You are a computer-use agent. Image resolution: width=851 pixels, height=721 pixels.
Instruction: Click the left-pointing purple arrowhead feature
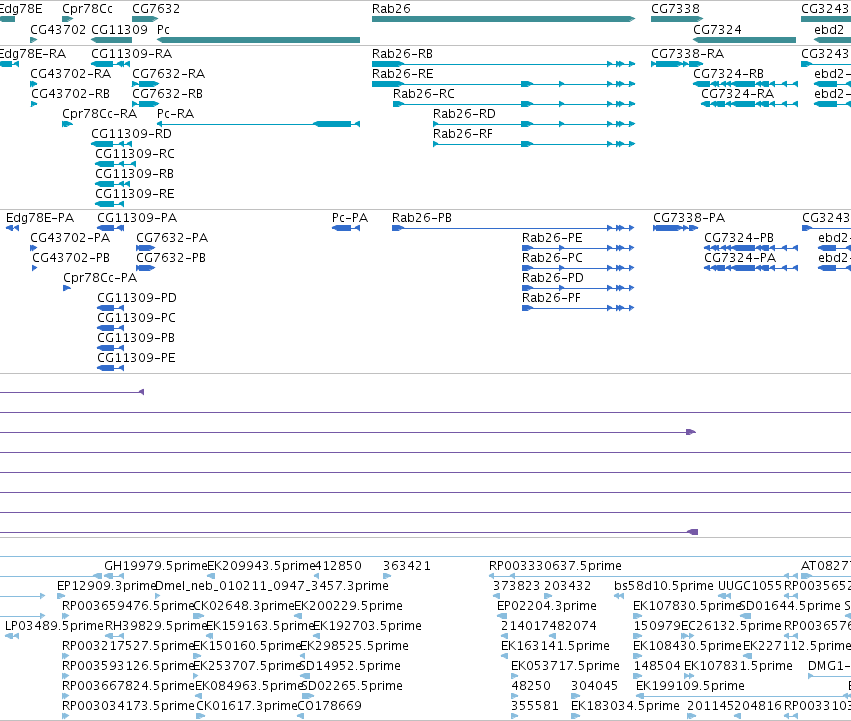142,392
